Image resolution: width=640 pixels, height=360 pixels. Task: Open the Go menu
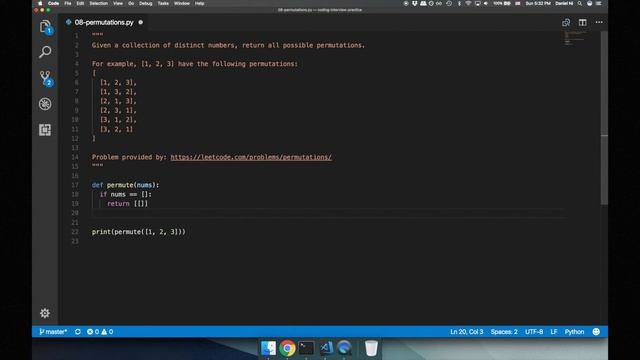131,3
